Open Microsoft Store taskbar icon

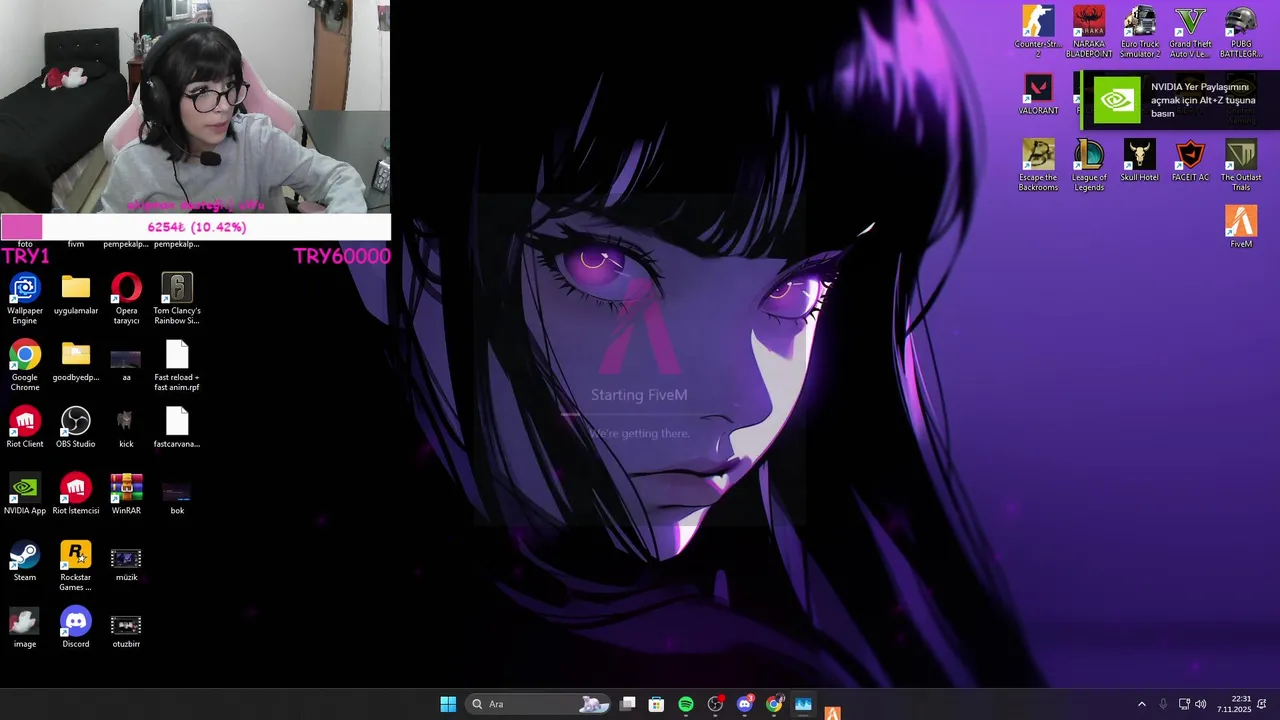click(656, 704)
